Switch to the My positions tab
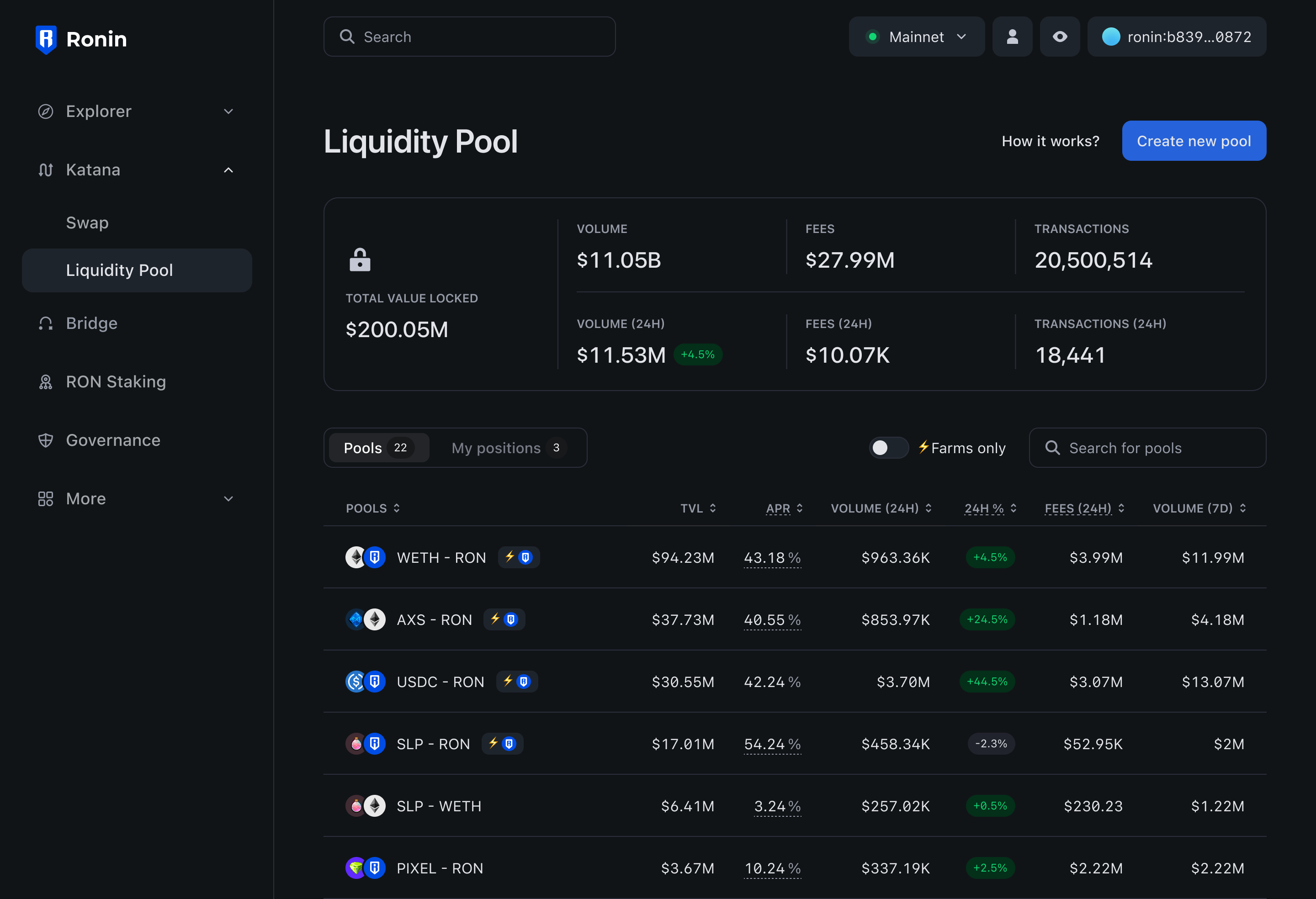The width and height of the screenshot is (1316, 899). pyautogui.click(x=507, y=448)
